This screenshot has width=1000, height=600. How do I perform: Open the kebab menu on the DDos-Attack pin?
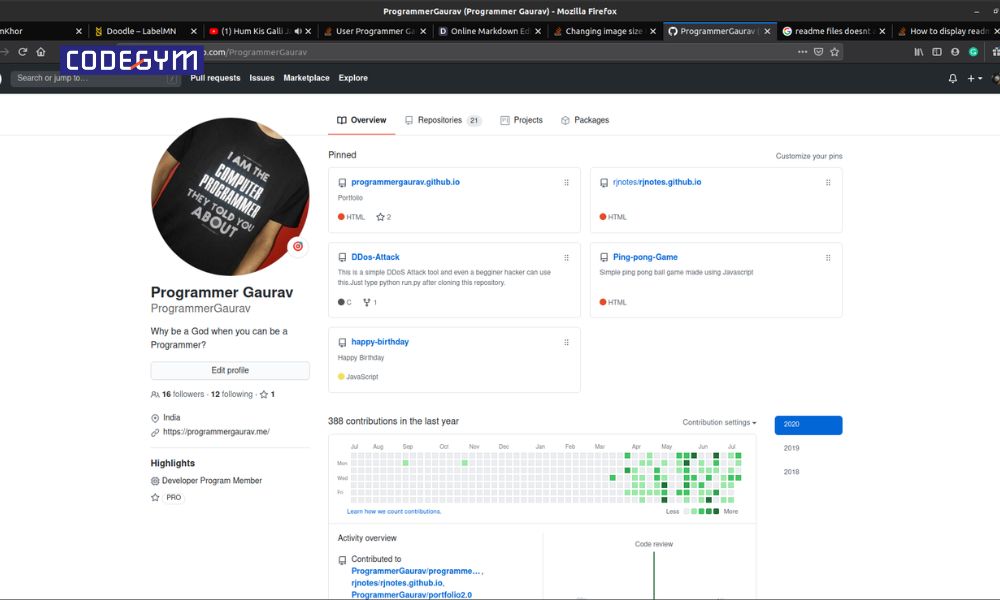pos(567,257)
